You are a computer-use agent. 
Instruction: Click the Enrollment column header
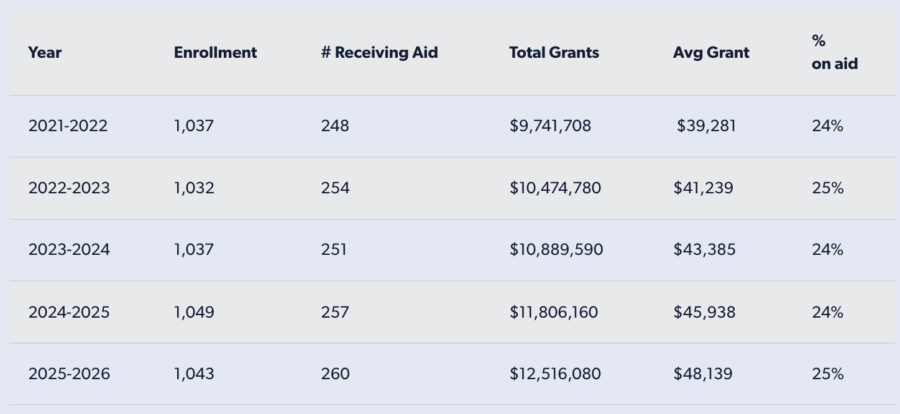click(x=215, y=53)
